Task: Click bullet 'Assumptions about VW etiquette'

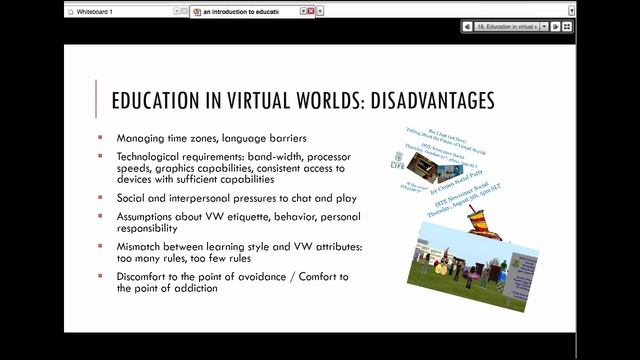Action: (238, 222)
